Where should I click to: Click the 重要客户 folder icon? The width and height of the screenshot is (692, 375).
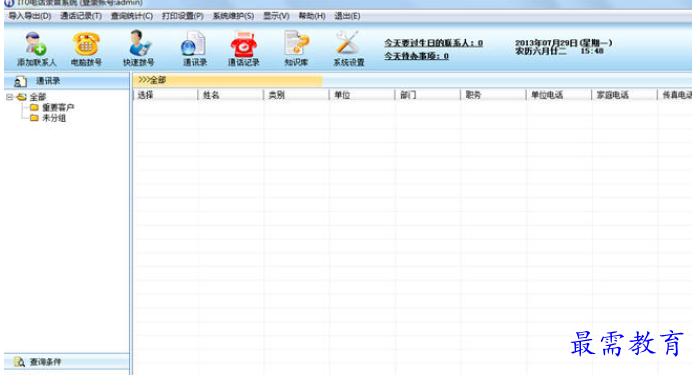point(34,107)
